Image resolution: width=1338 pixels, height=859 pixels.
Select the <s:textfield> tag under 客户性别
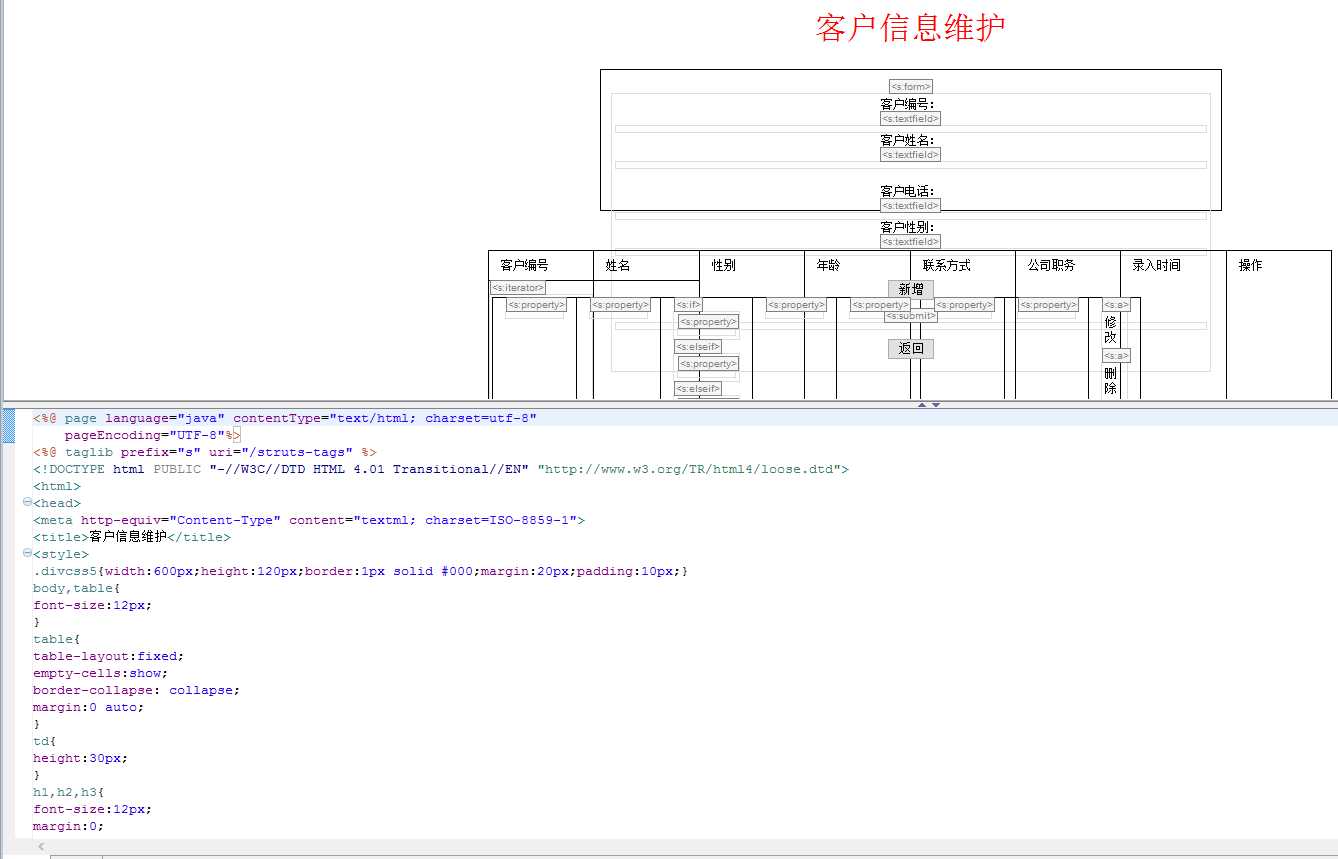tap(910, 242)
